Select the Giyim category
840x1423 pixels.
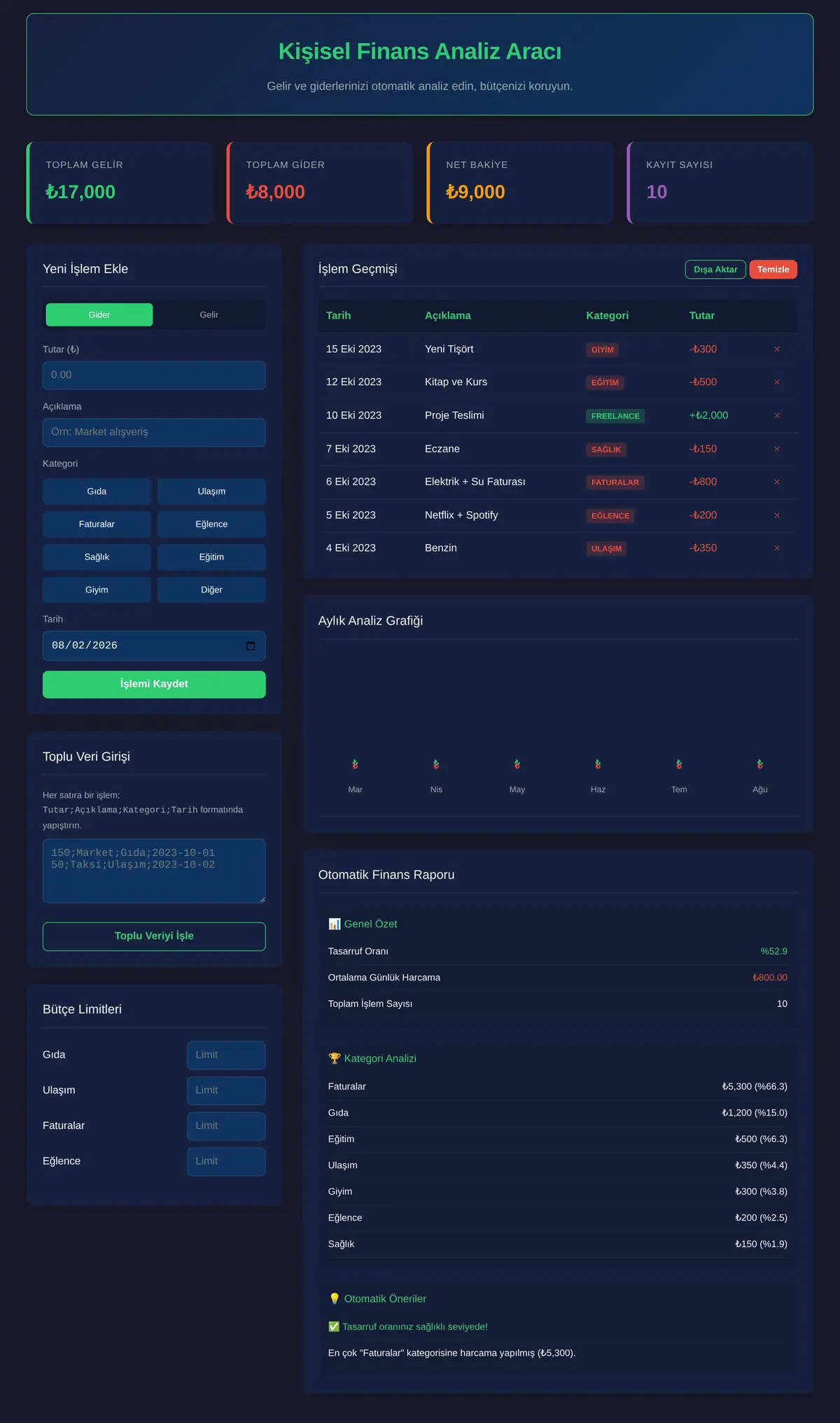coord(97,590)
